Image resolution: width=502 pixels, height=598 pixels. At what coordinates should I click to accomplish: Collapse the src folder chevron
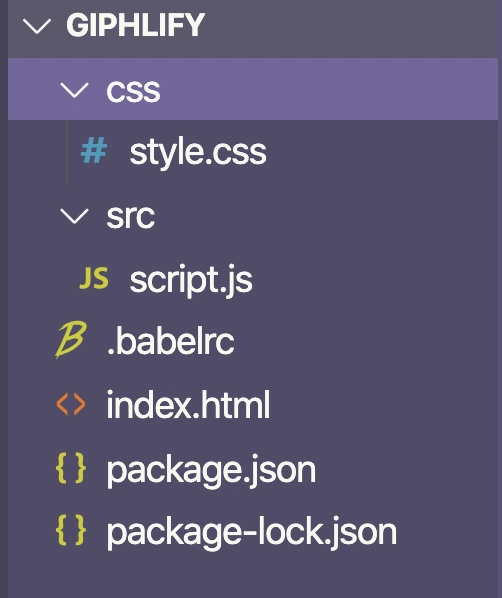point(74,216)
